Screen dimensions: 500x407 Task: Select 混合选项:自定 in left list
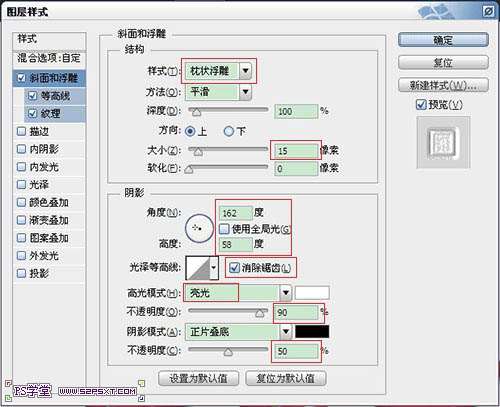point(49,58)
